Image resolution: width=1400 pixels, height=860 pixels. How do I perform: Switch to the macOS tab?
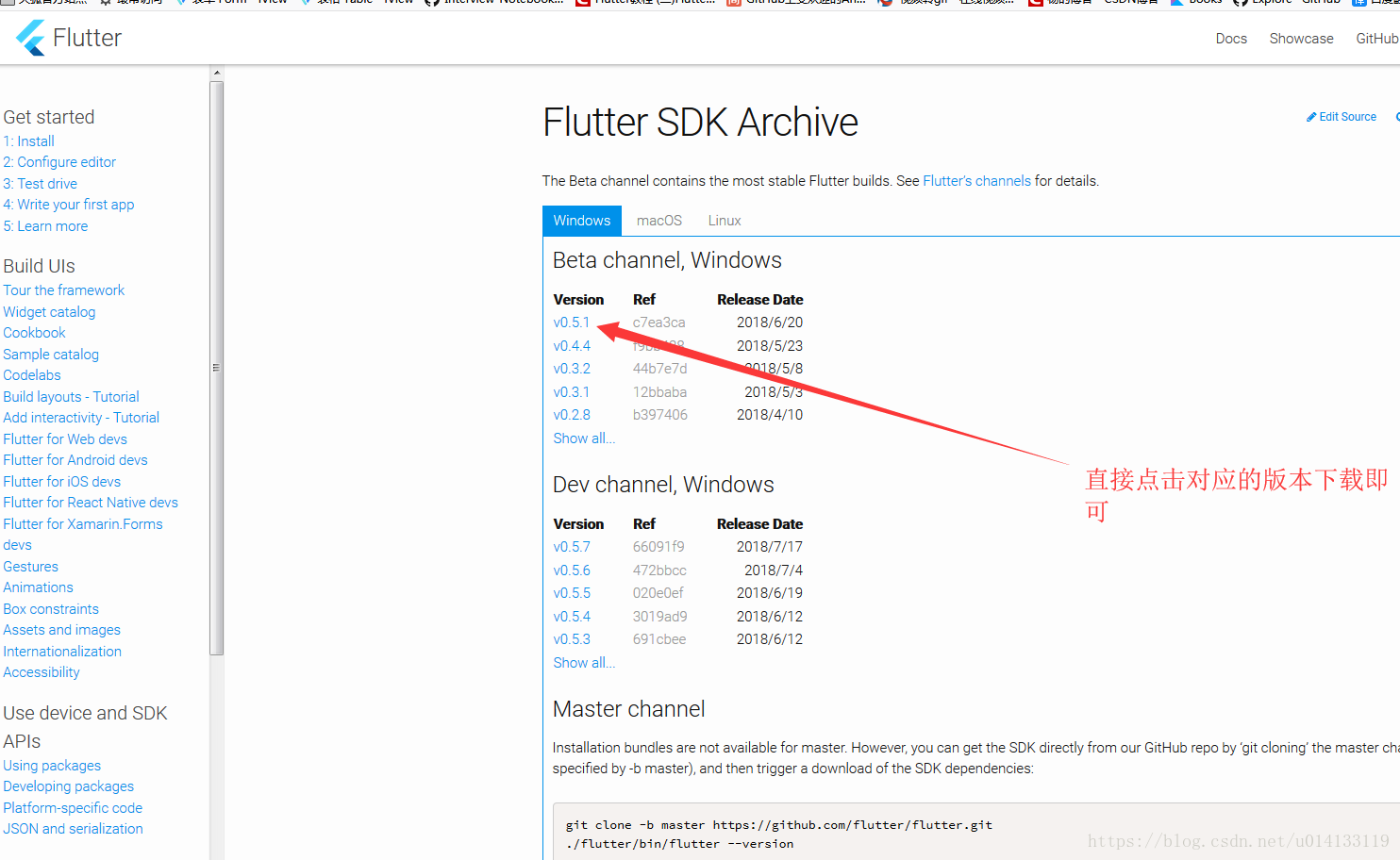tap(659, 221)
